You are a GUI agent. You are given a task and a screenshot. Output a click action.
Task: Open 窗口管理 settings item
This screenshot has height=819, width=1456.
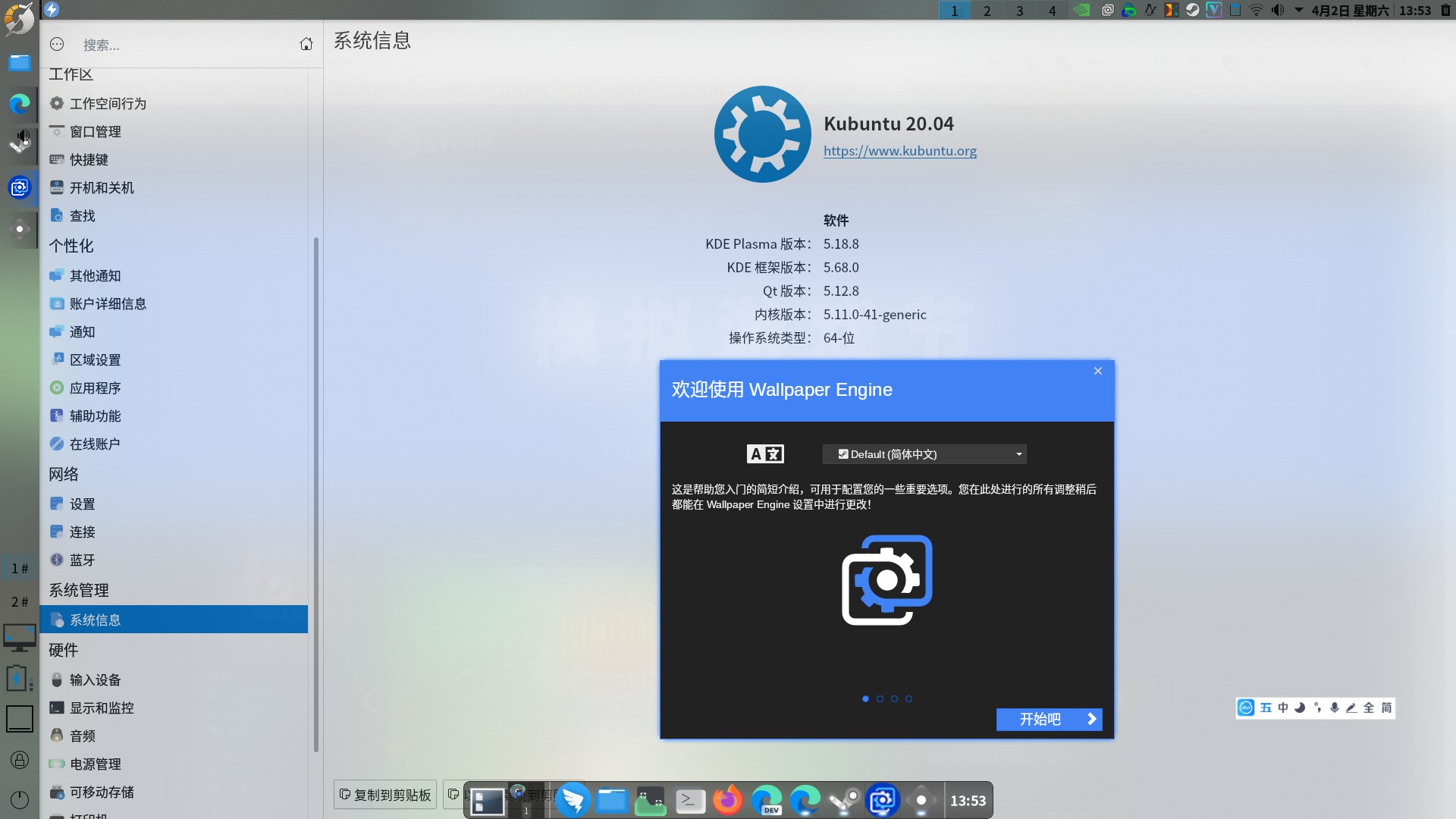[x=174, y=131]
